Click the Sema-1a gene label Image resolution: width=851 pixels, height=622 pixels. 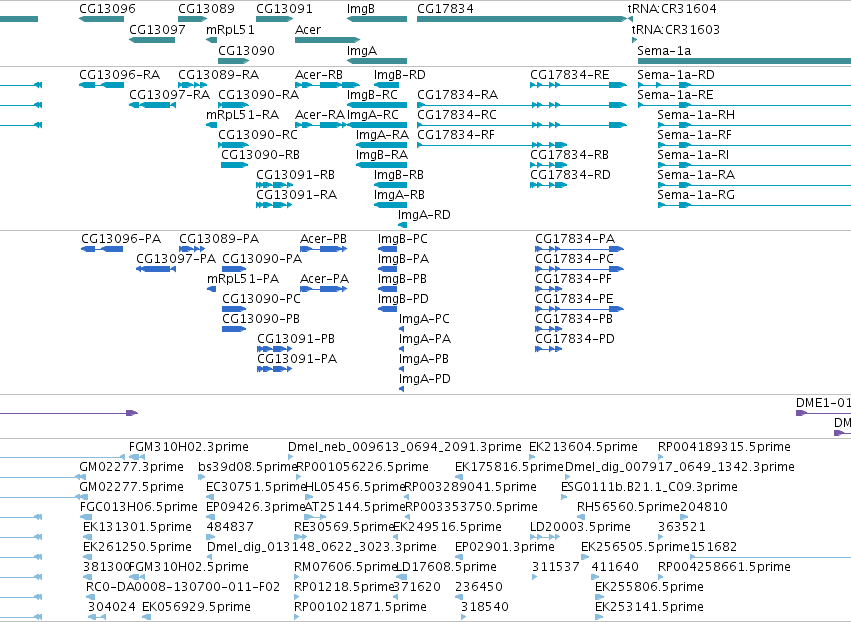click(x=664, y=50)
